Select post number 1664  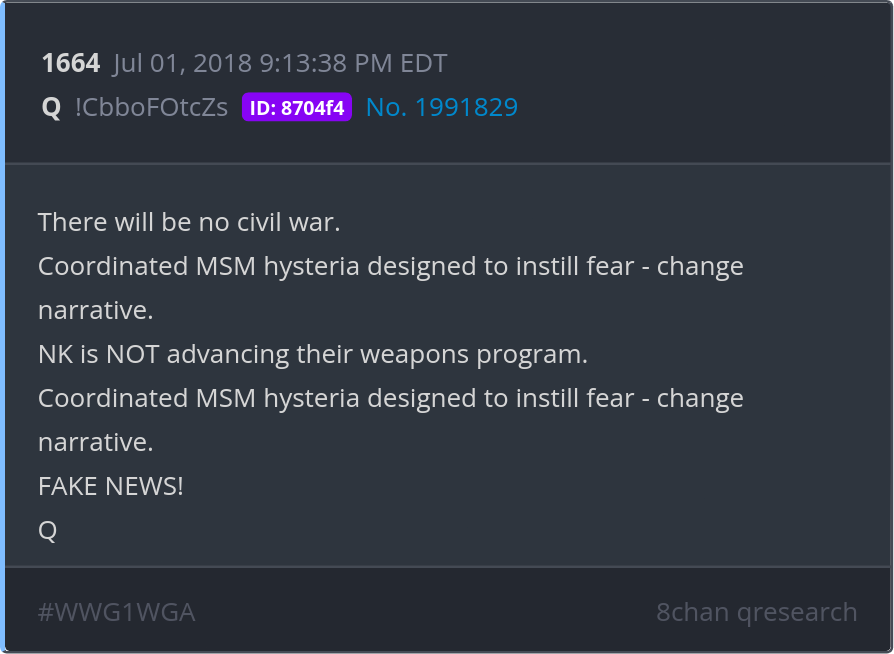click(x=71, y=63)
